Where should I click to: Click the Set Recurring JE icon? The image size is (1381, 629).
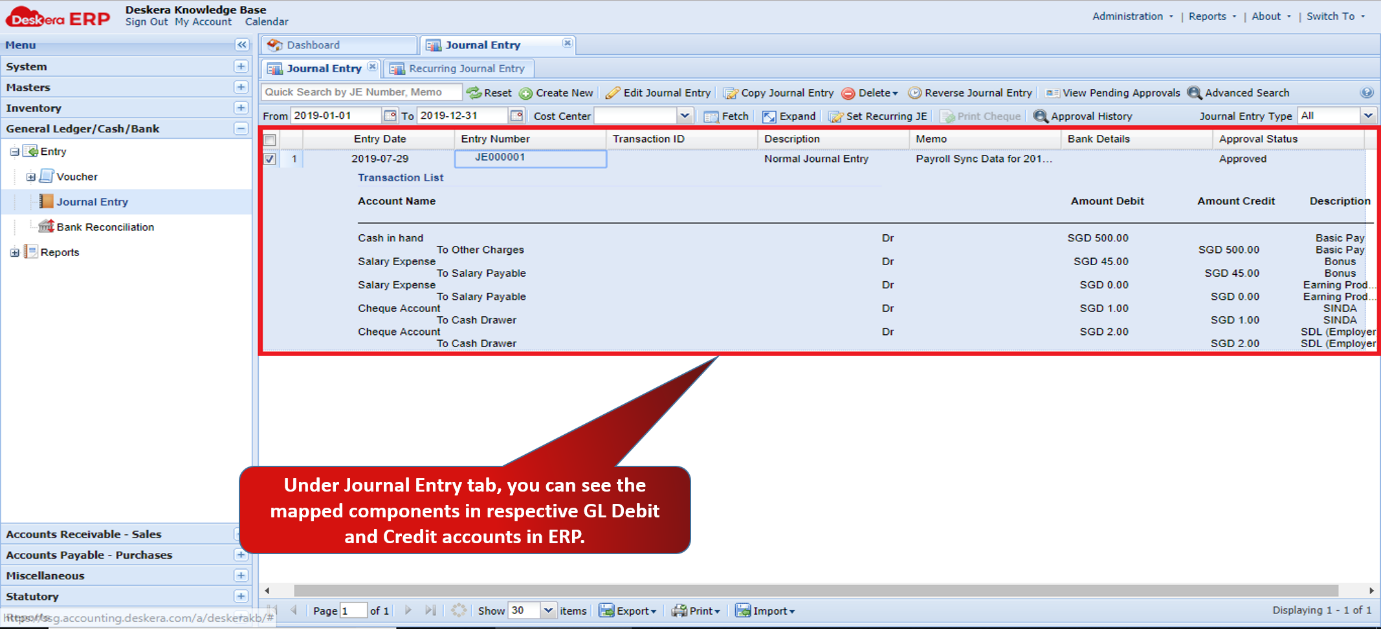836,116
